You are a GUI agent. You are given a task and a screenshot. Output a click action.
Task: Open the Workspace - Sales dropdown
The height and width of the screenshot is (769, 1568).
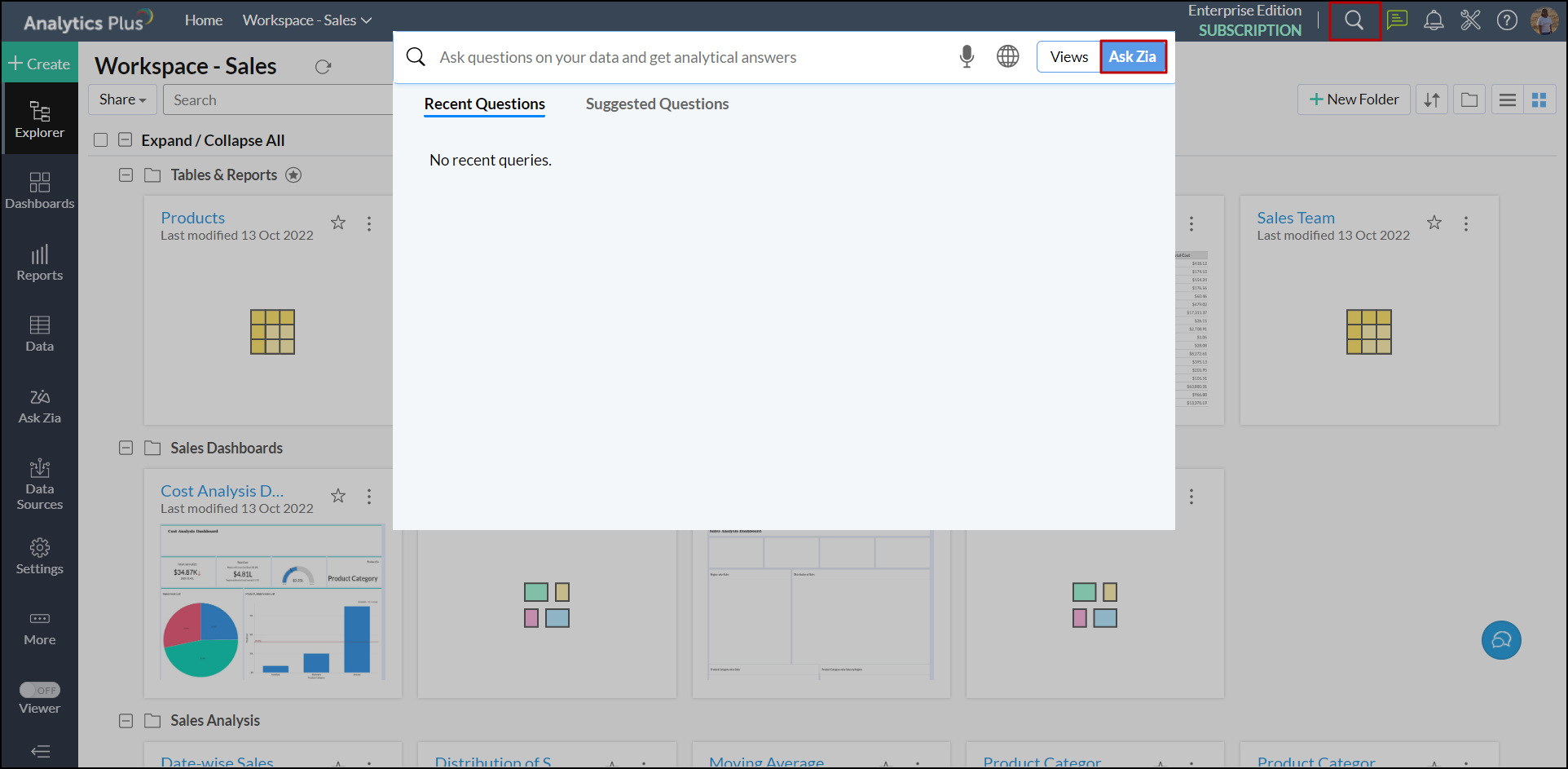pyautogui.click(x=306, y=20)
